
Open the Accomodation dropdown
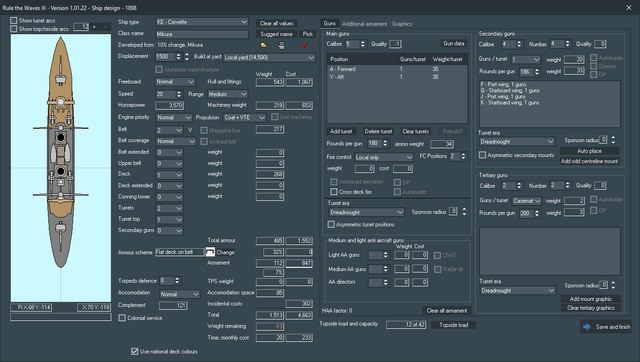pos(179,294)
